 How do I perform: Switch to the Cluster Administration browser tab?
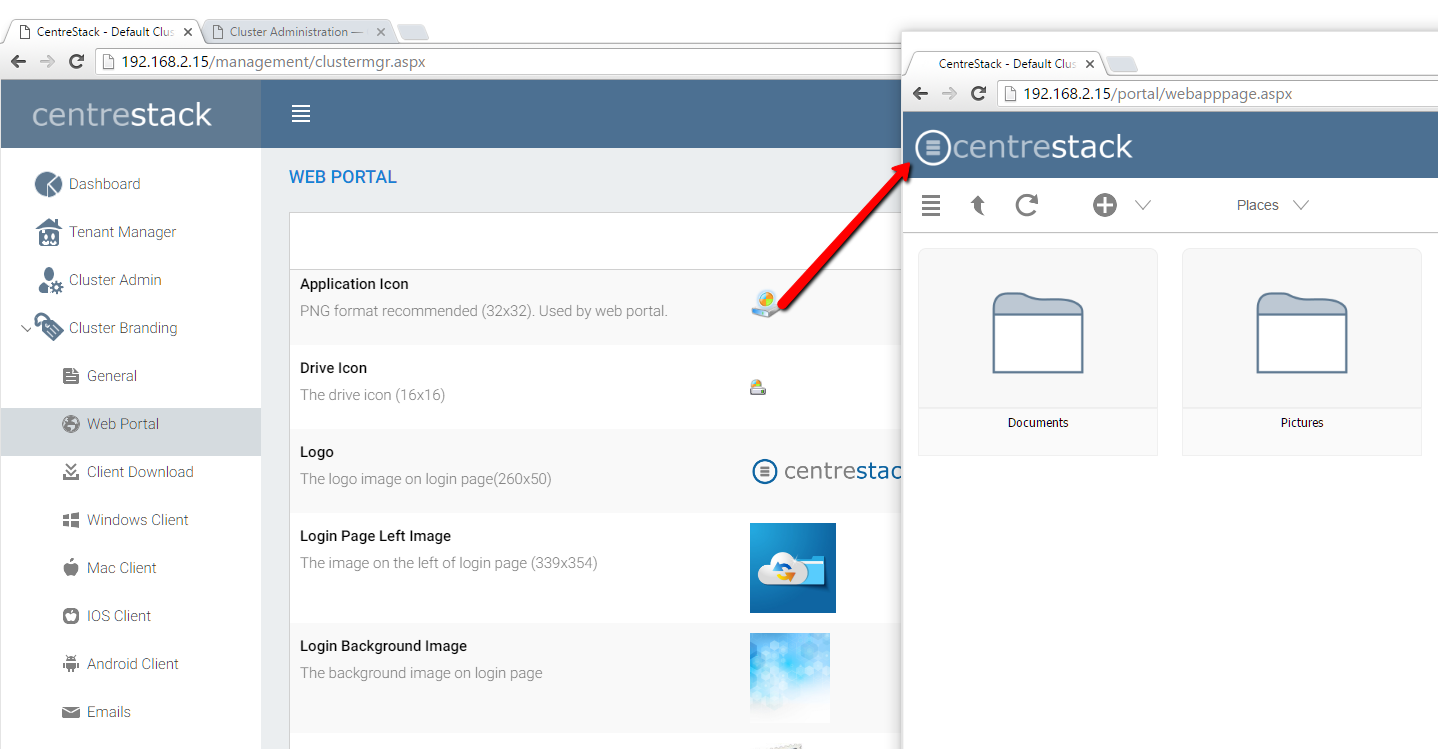[295, 32]
